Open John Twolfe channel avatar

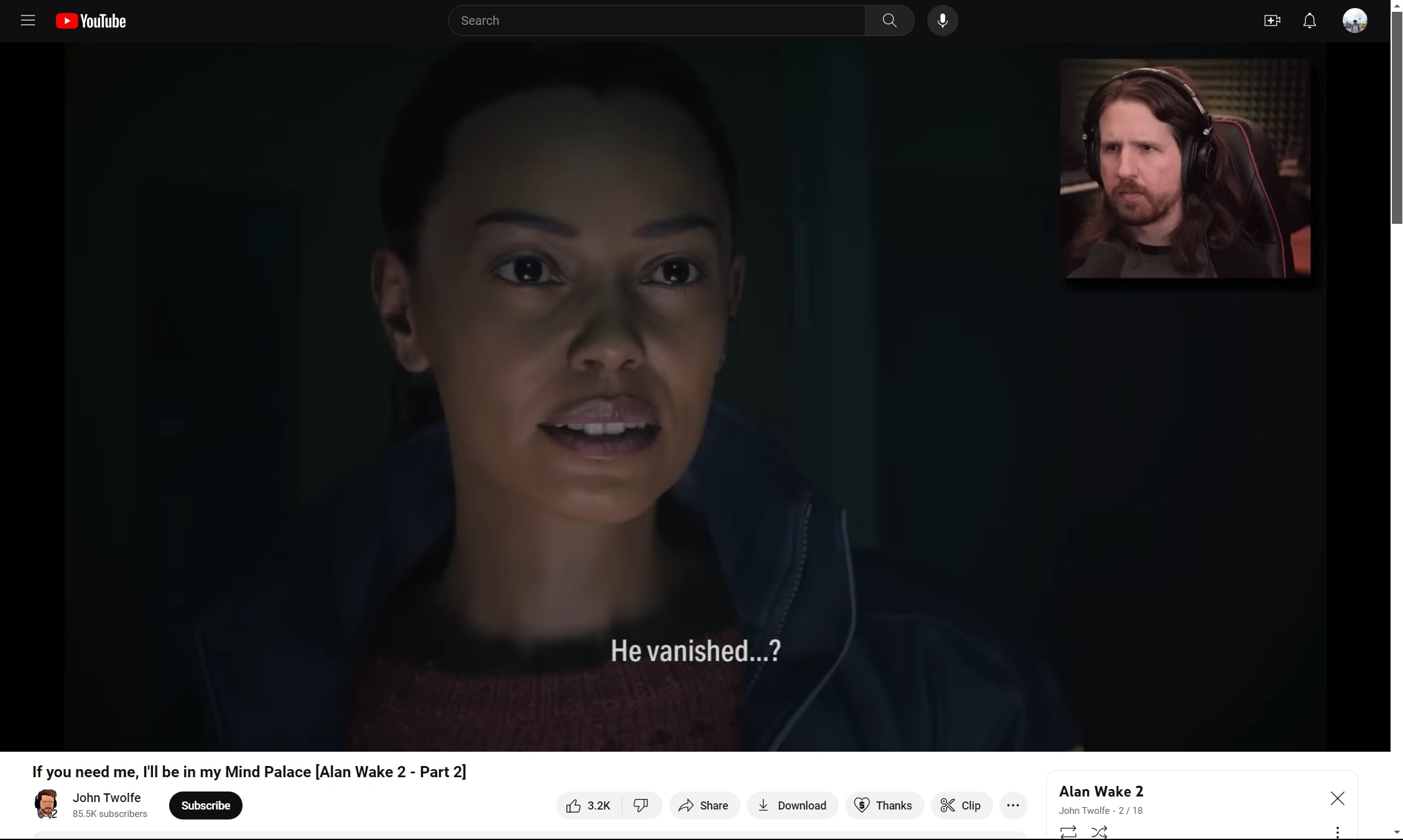tap(46, 805)
